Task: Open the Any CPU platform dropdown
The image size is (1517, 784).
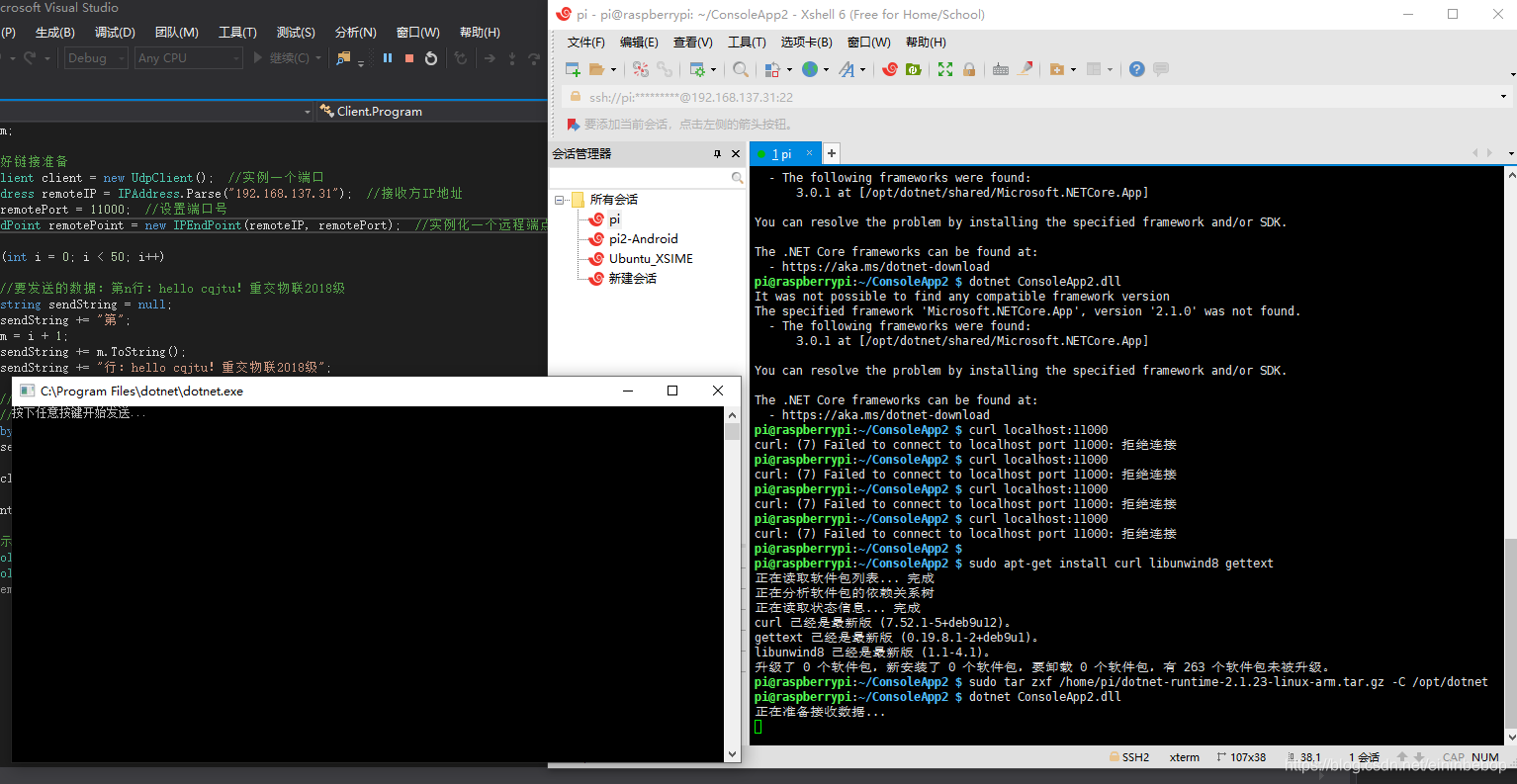Action: [189, 58]
